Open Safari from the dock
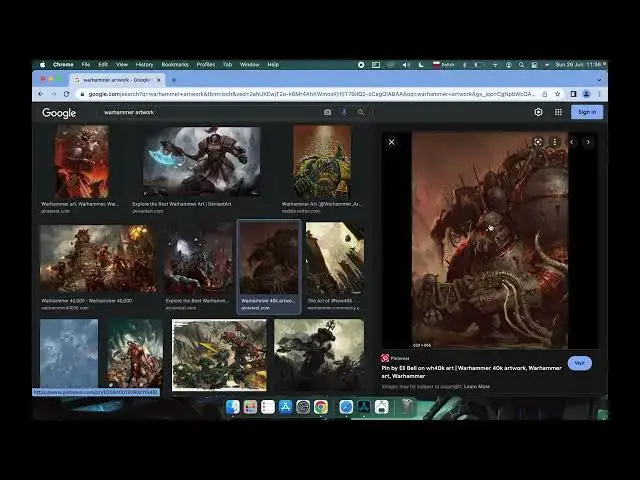This screenshot has height=480, width=640. point(346,407)
